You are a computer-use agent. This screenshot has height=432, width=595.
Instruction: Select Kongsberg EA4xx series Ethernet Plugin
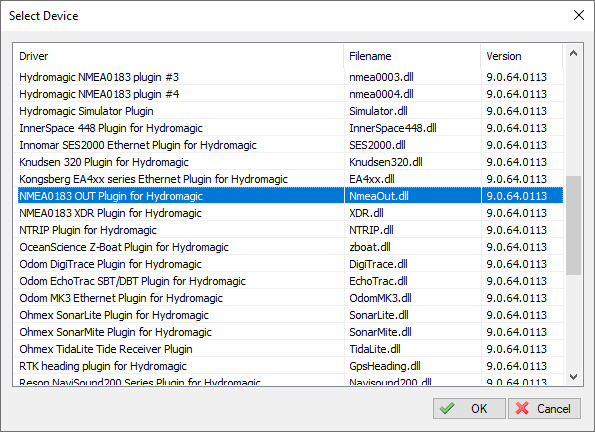(290, 179)
